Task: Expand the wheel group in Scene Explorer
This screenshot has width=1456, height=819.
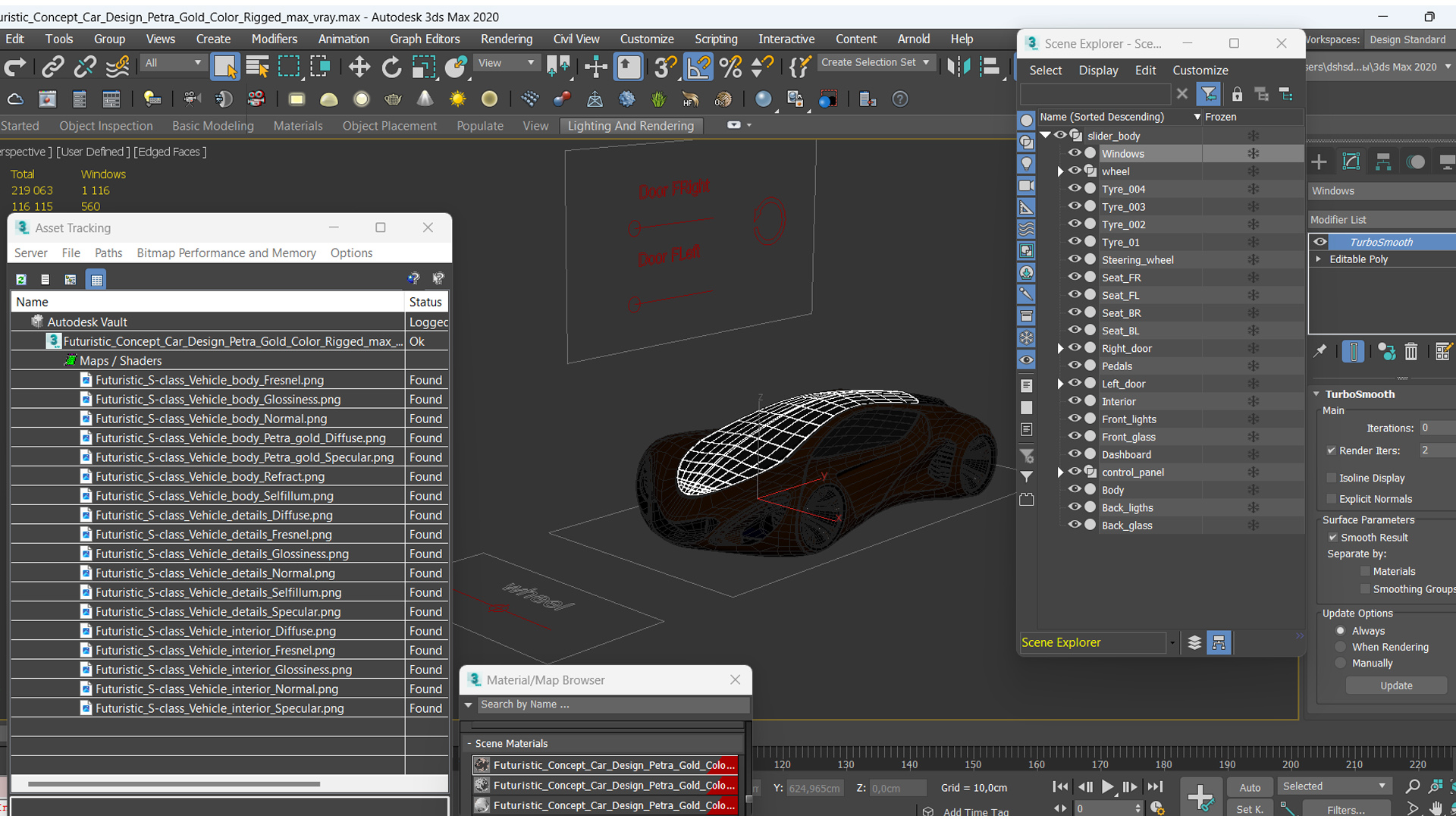Action: (1060, 171)
